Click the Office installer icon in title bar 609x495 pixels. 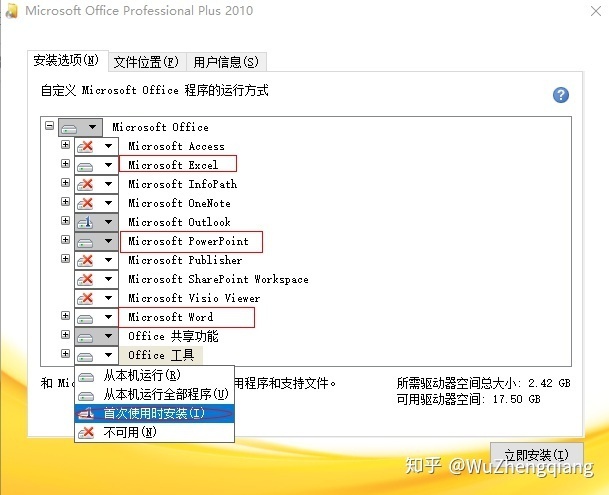point(12,10)
